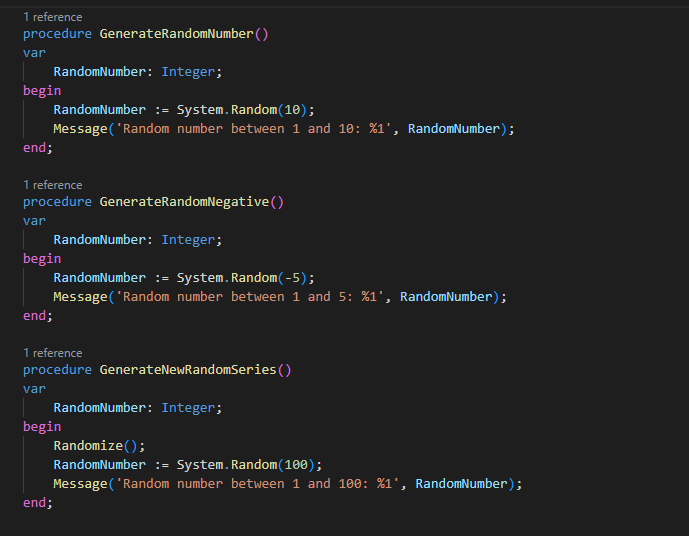Click the Integer type in the first var block
689x536 pixels.
[188, 72]
